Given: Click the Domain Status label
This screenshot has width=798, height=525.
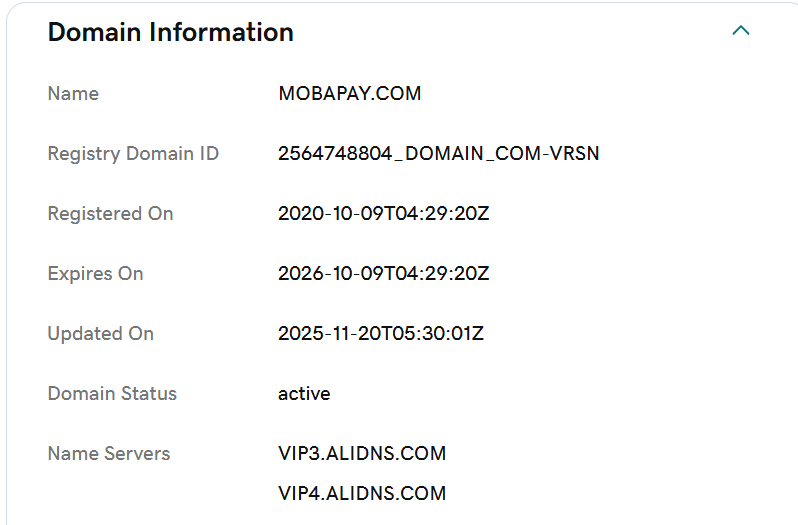Looking at the screenshot, I should [x=112, y=394].
